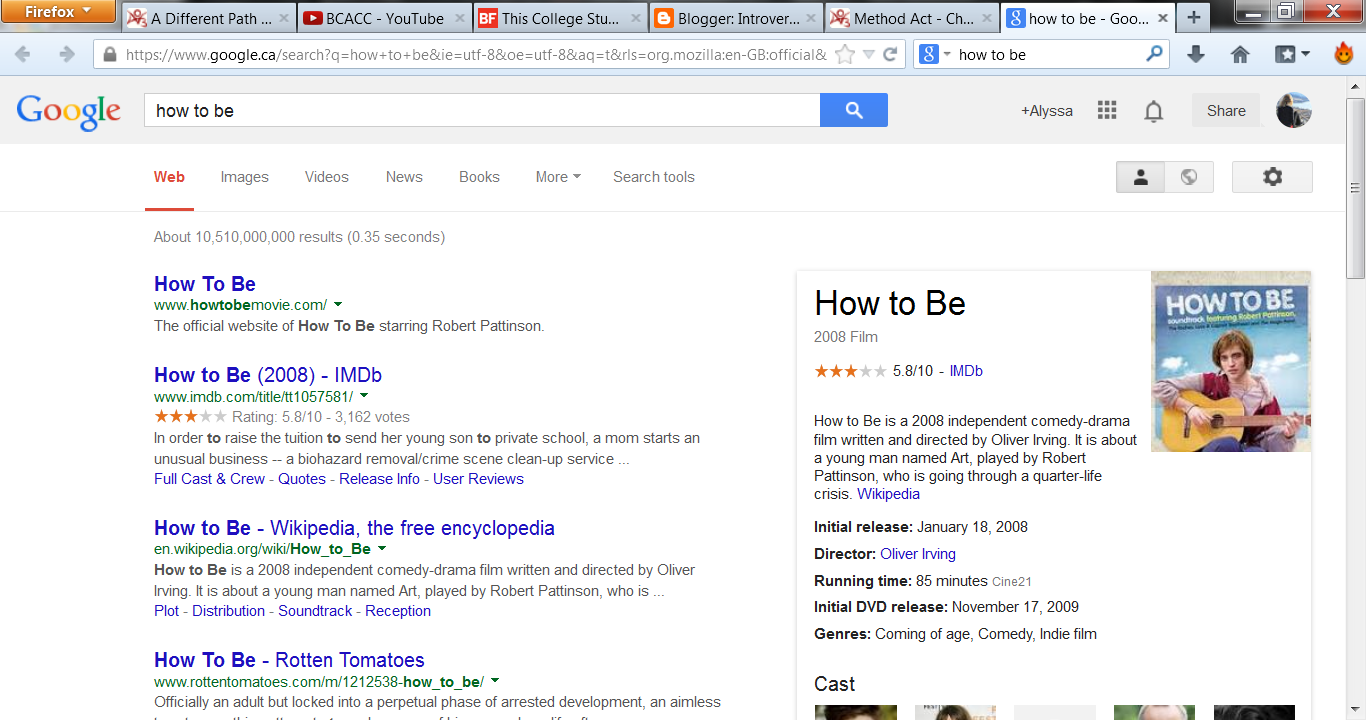This screenshot has height=720, width=1366.
Task: Open the search settings gear
Action: tap(1272, 177)
